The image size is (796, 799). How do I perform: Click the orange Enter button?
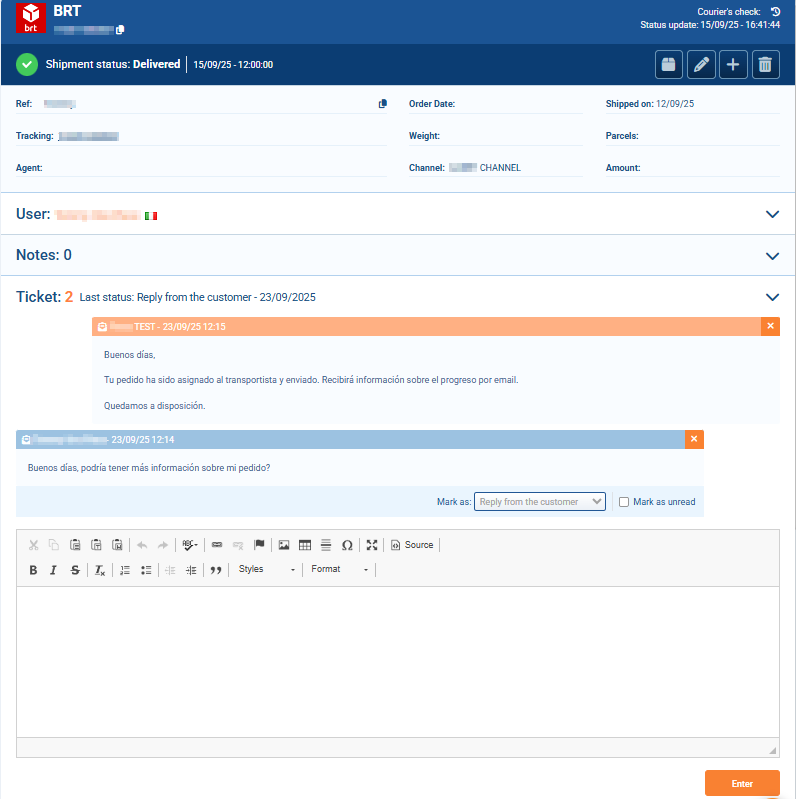(x=742, y=783)
